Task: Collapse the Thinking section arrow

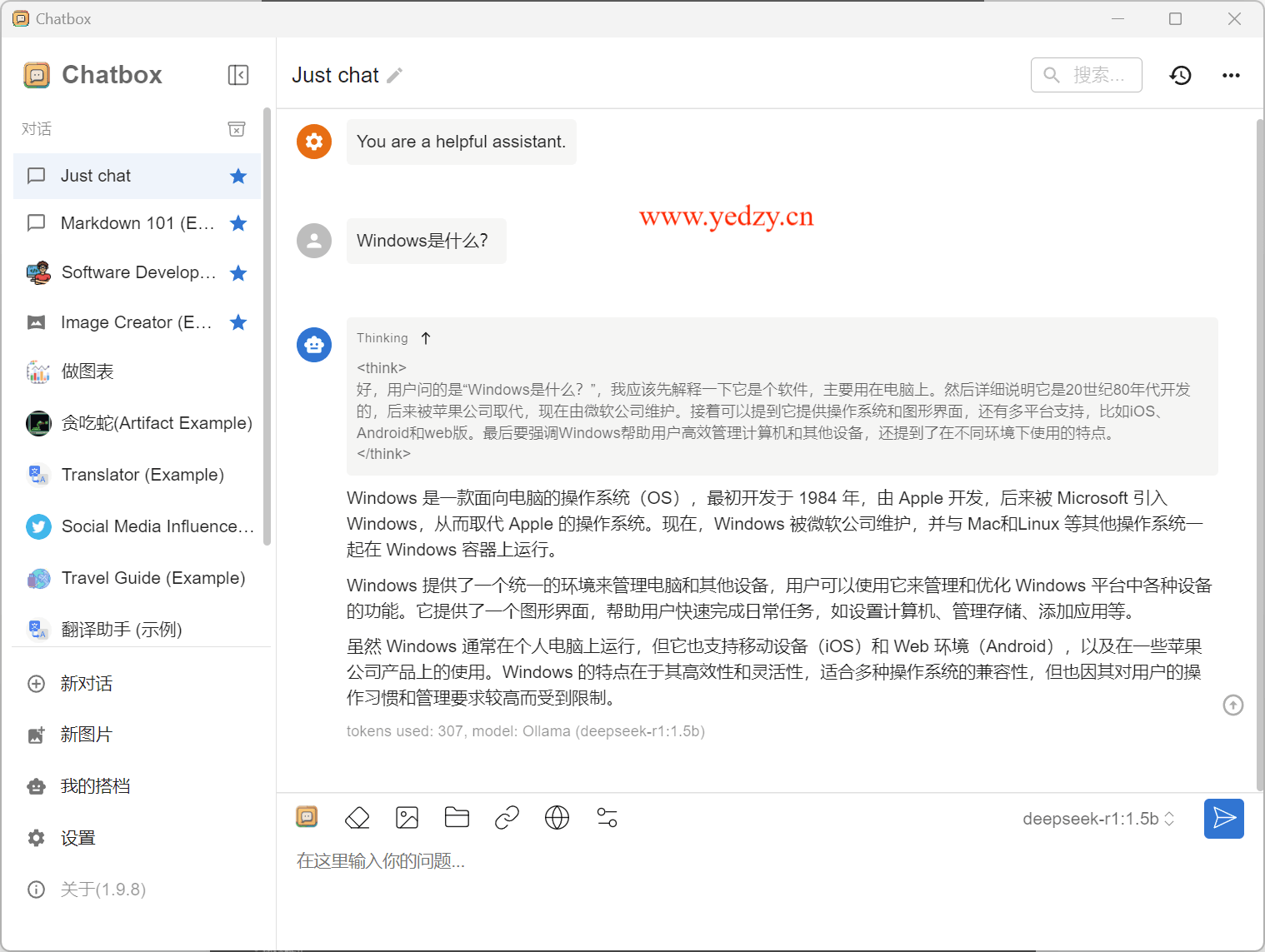Action: tap(426, 338)
